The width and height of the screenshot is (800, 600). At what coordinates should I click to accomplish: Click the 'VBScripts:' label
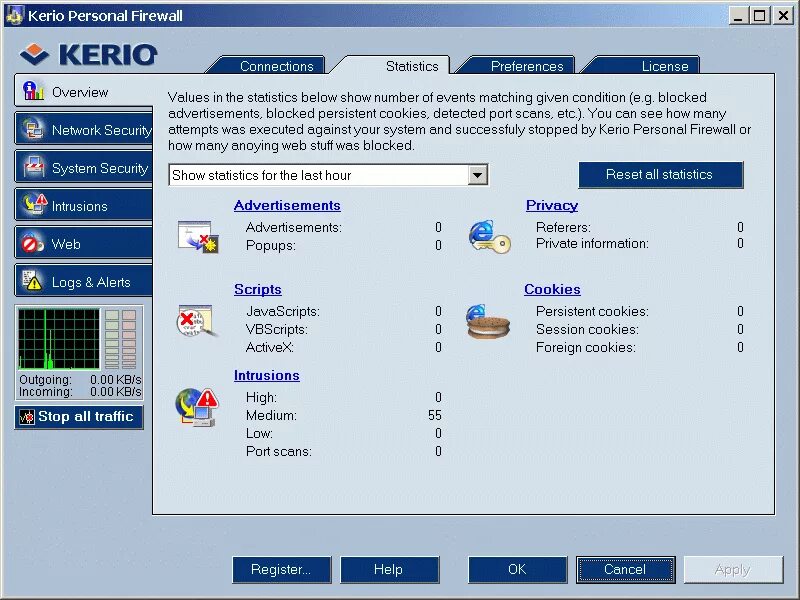pyautogui.click(x=277, y=329)
